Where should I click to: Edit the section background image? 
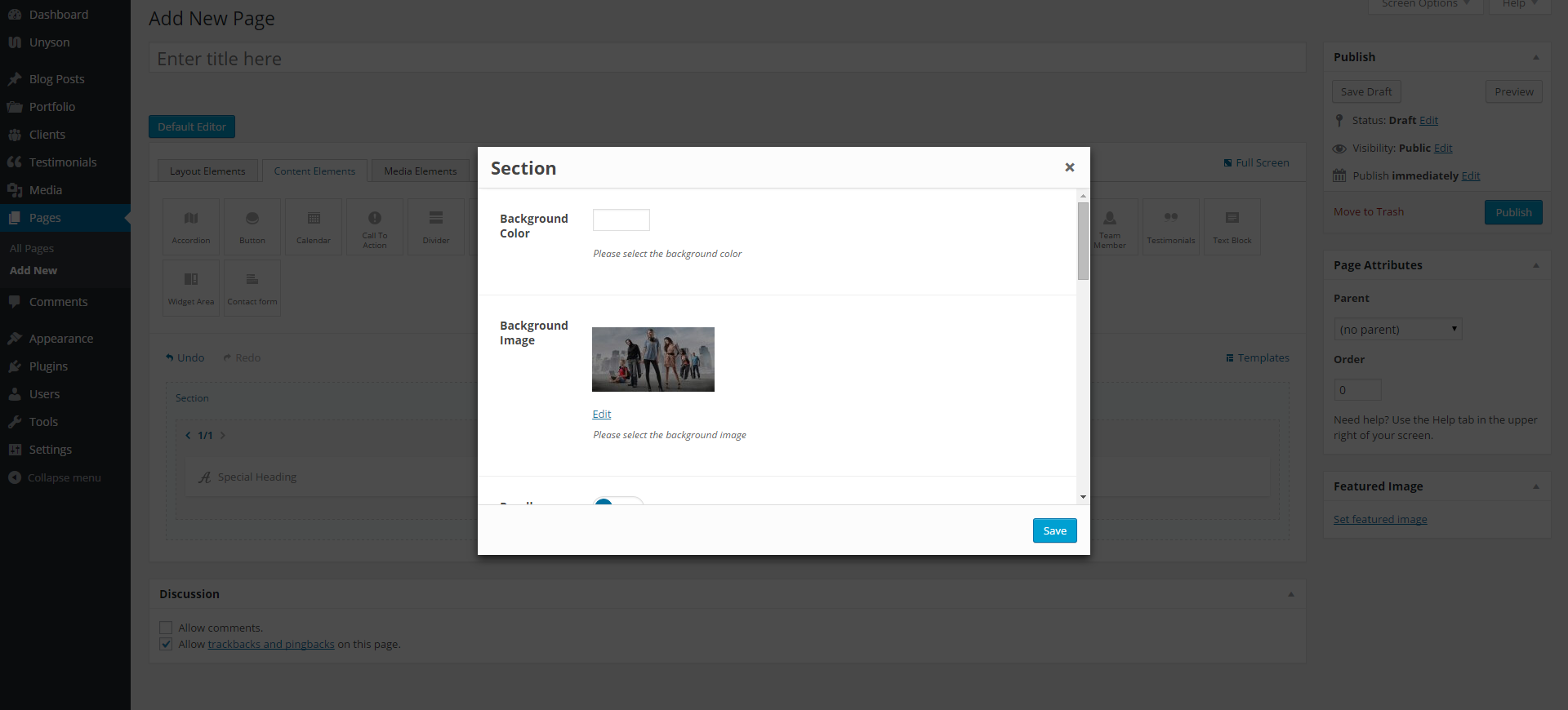602,414
